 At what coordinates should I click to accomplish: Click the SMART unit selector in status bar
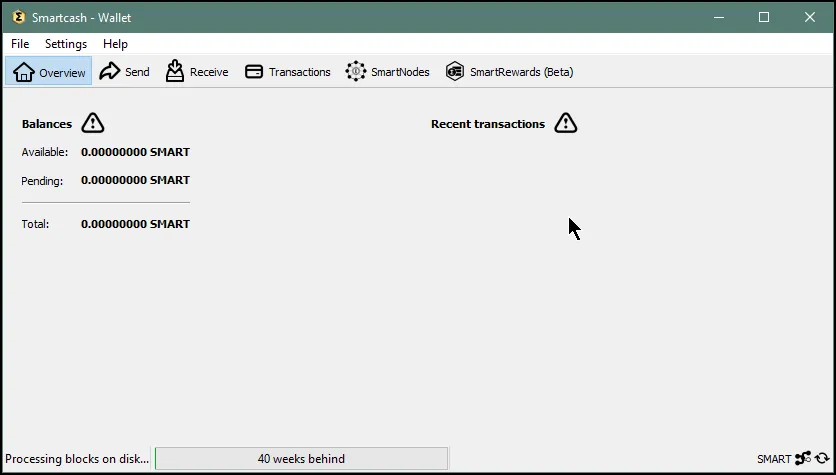coord(774,458)
